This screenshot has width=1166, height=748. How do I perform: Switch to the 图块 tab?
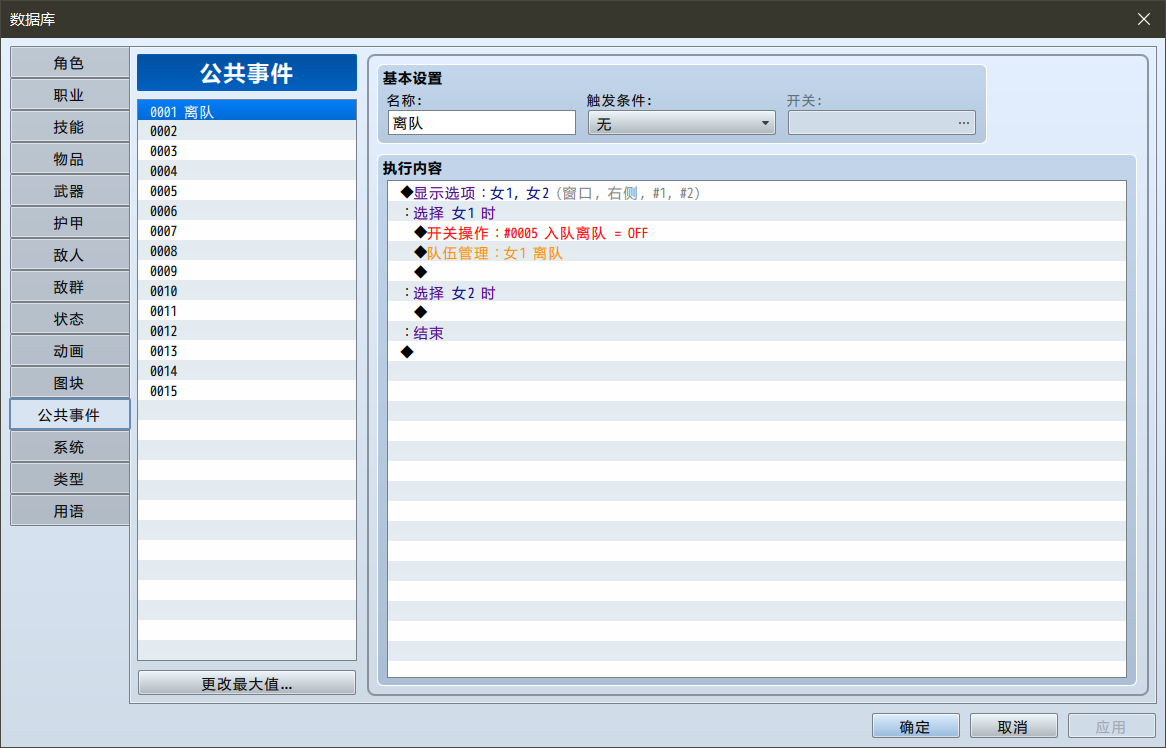(x=69, y=383)
